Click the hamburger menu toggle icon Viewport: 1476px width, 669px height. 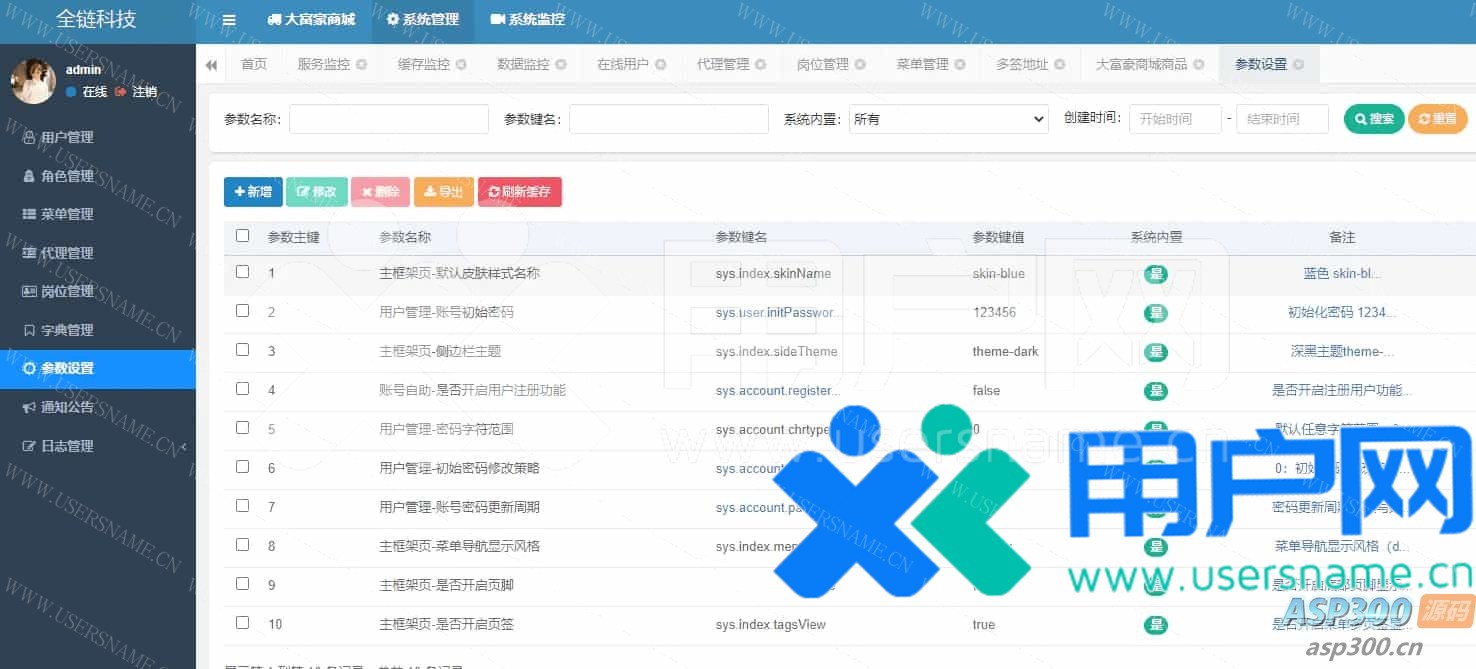[x=229, y=20]
